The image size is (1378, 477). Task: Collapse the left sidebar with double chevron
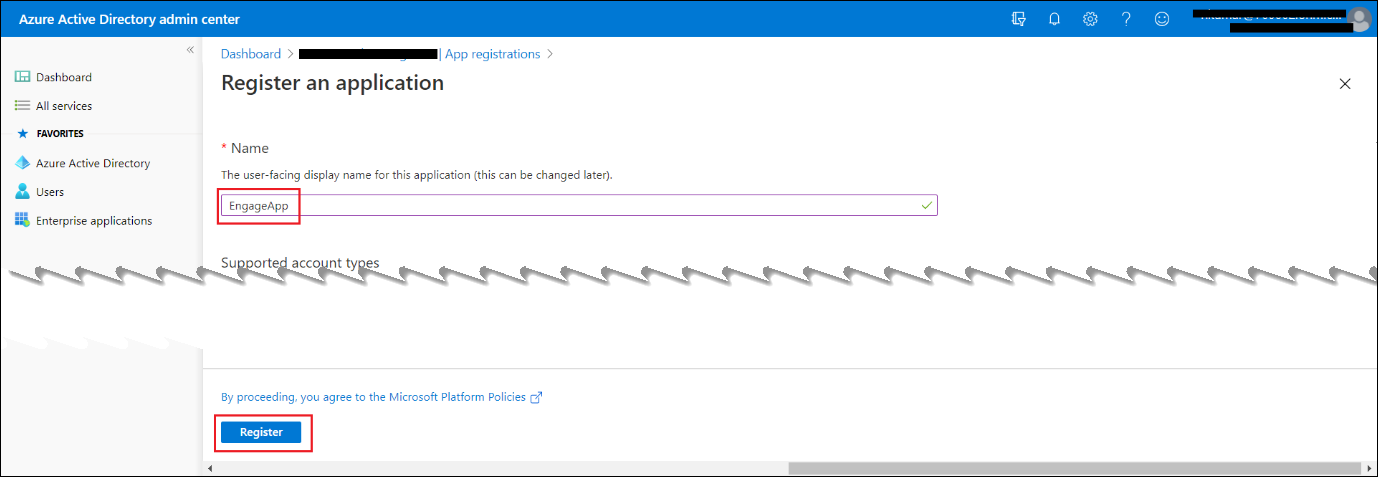click(x=190, y=50)
